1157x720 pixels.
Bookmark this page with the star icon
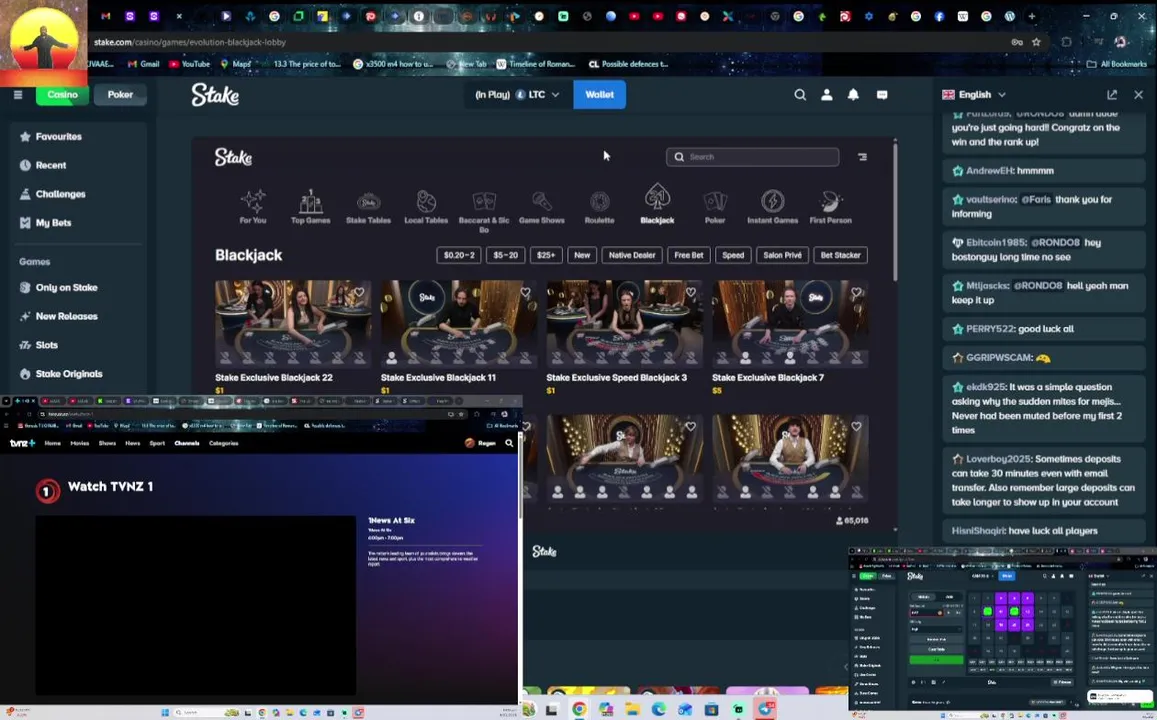click(1036, 42)
